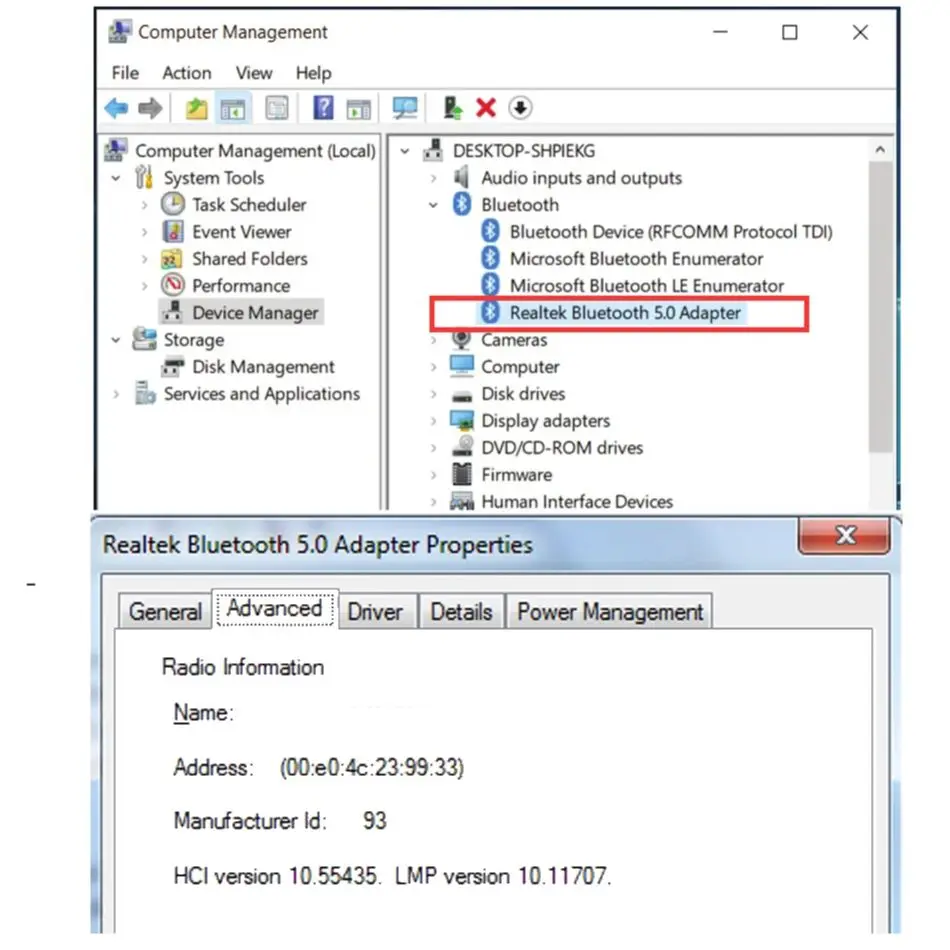Select Human Interface Devices category
Screen dimensions: 950x950
pos(577,502)
